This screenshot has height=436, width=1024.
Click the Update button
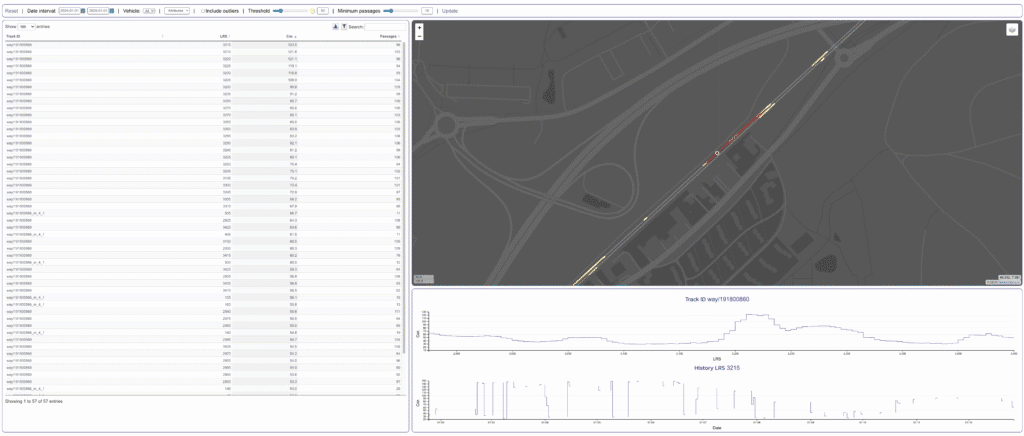click(x=449, y=10)
